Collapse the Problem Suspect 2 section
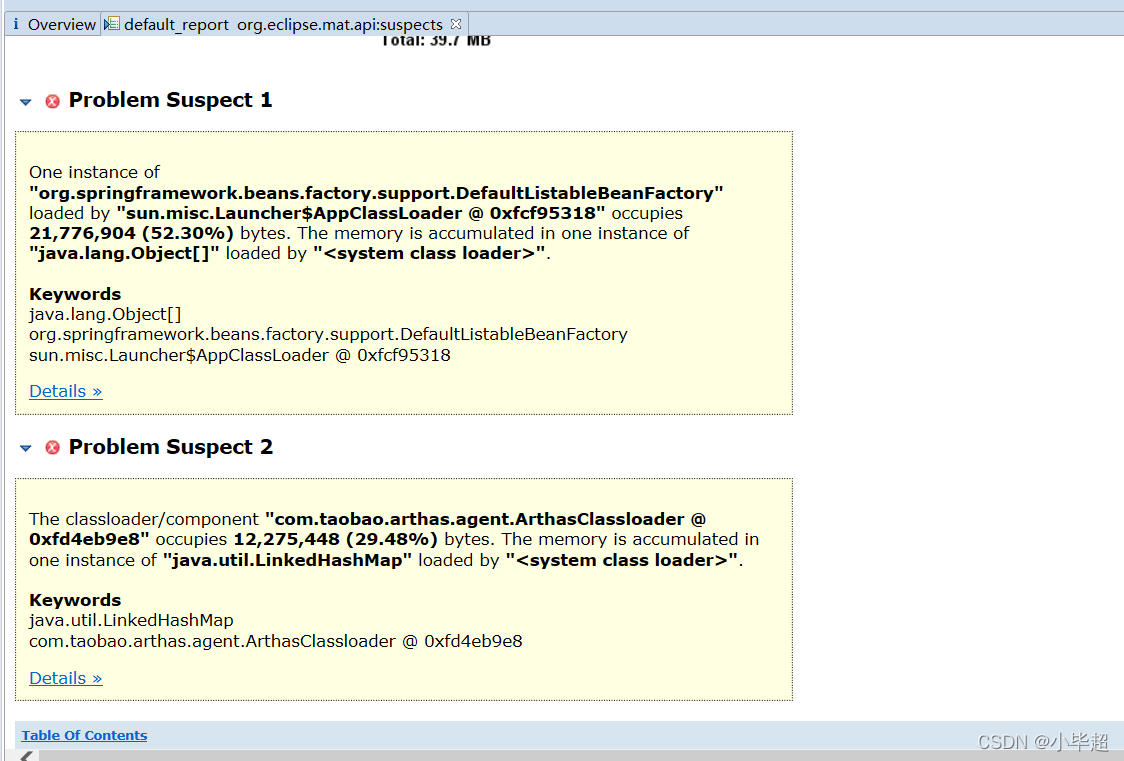 point(26,449)
